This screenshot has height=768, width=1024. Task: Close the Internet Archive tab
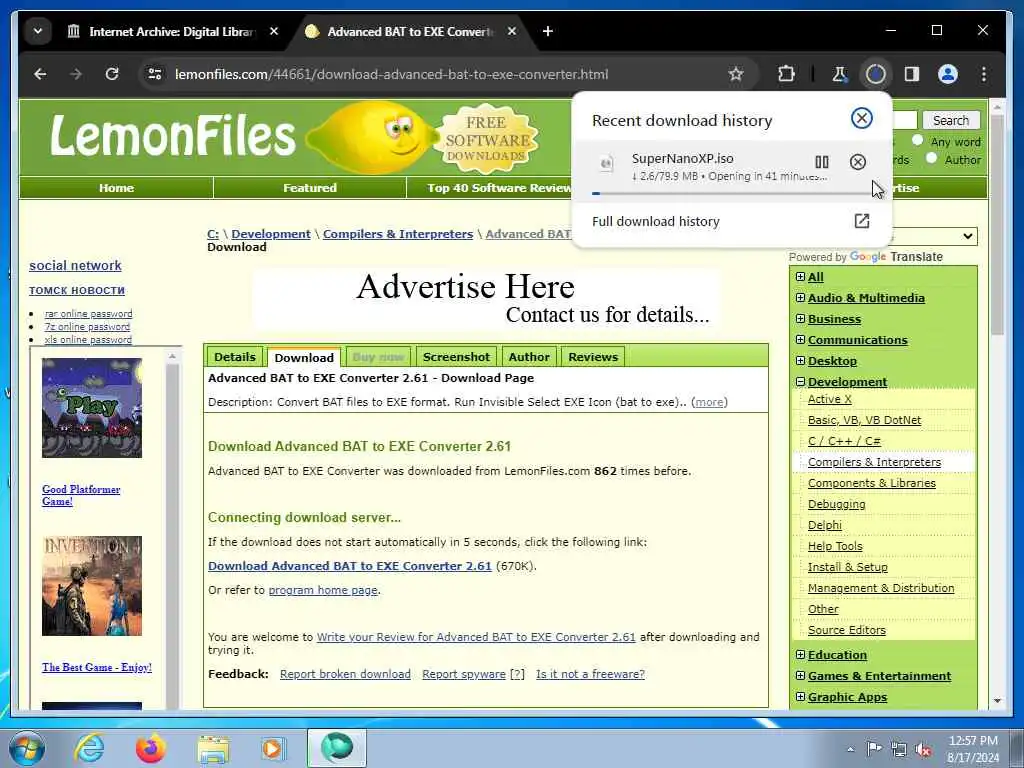coord(274,31)
